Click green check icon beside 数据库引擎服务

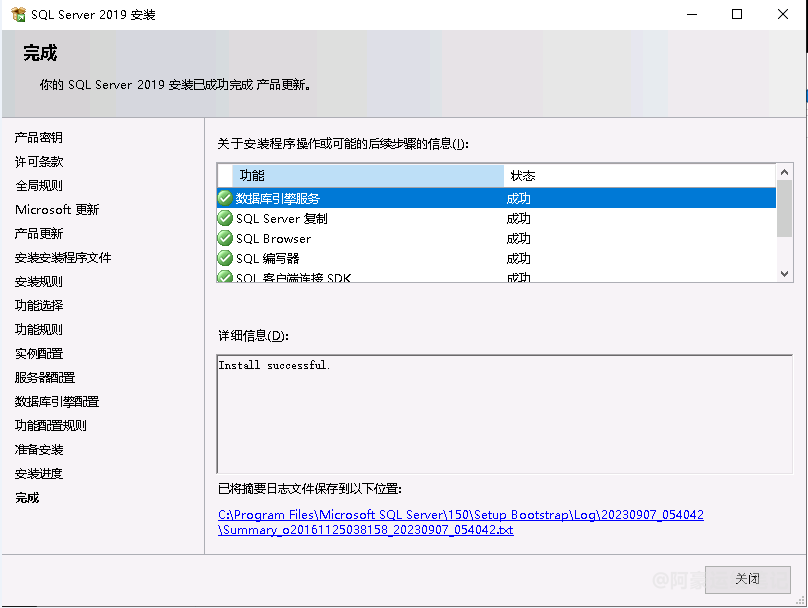(225, 198)
